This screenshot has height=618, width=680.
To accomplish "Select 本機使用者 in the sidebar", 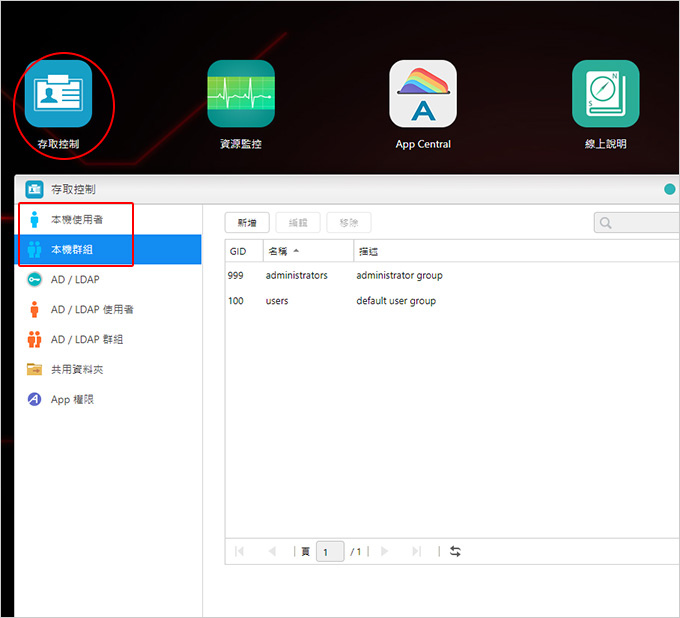I will [108, 219].
